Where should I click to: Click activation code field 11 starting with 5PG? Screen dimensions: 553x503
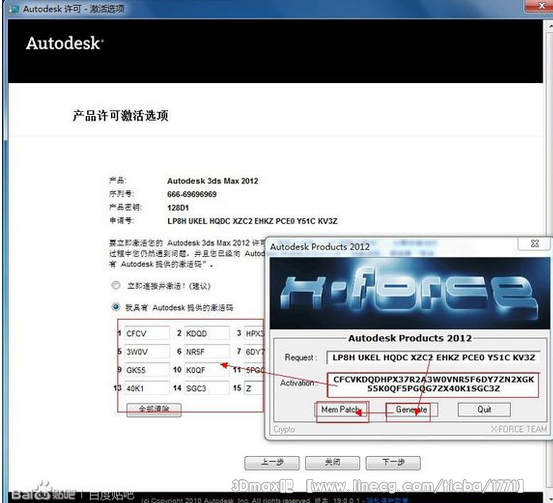pyautogui.click(x=254, y=370)
